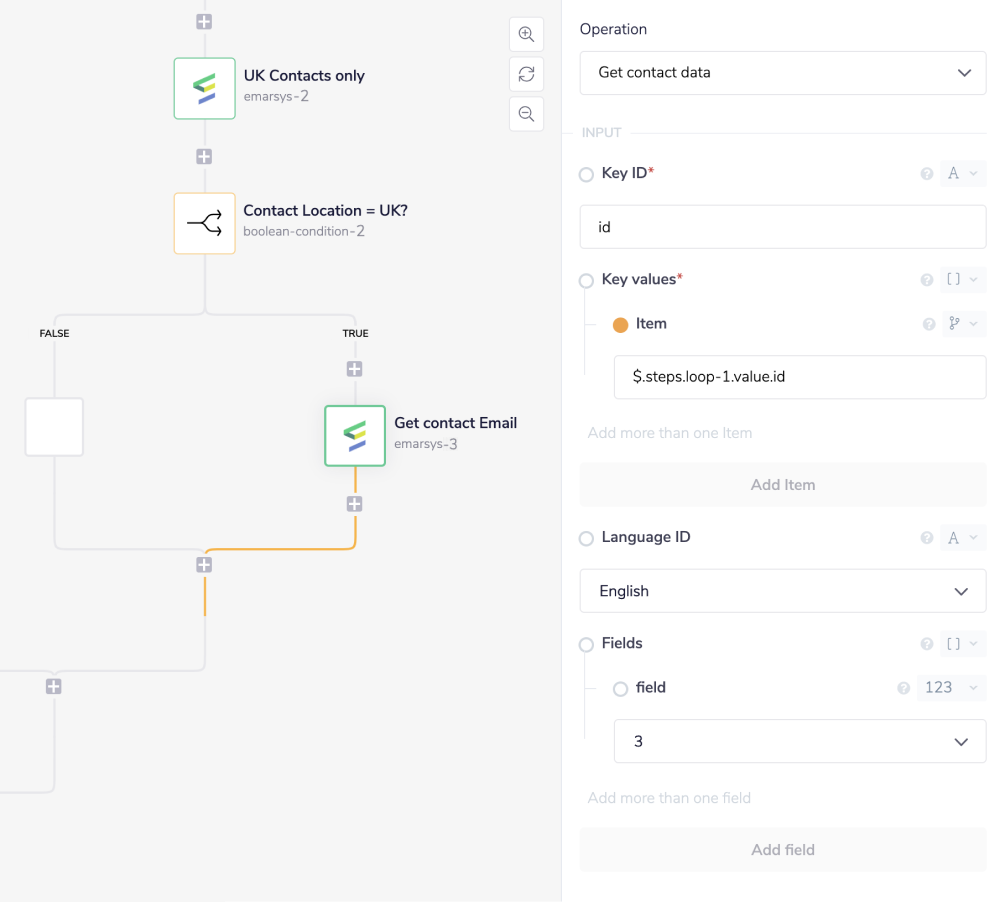Toggle the Language ID radio circle

coord(587,539)
